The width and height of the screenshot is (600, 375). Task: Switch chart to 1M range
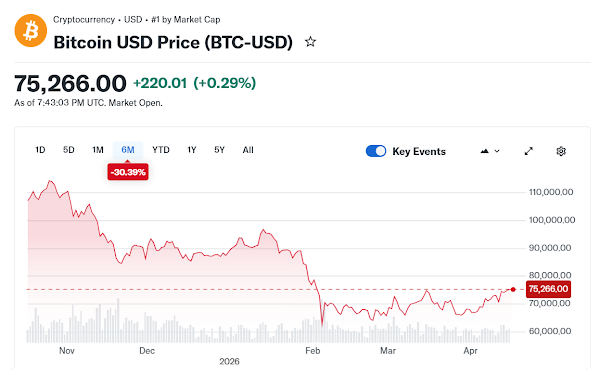pyautogui.click(x=98, y=150)
